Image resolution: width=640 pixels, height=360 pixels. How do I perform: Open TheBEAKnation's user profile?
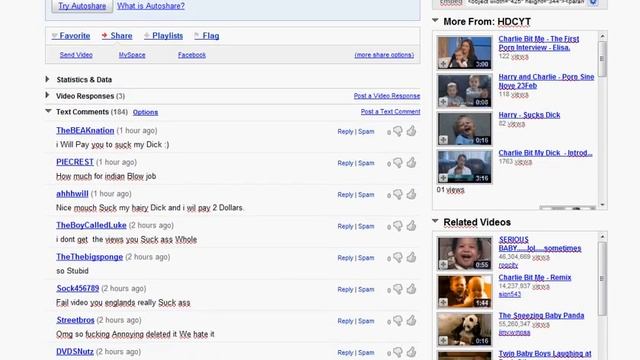85,131
